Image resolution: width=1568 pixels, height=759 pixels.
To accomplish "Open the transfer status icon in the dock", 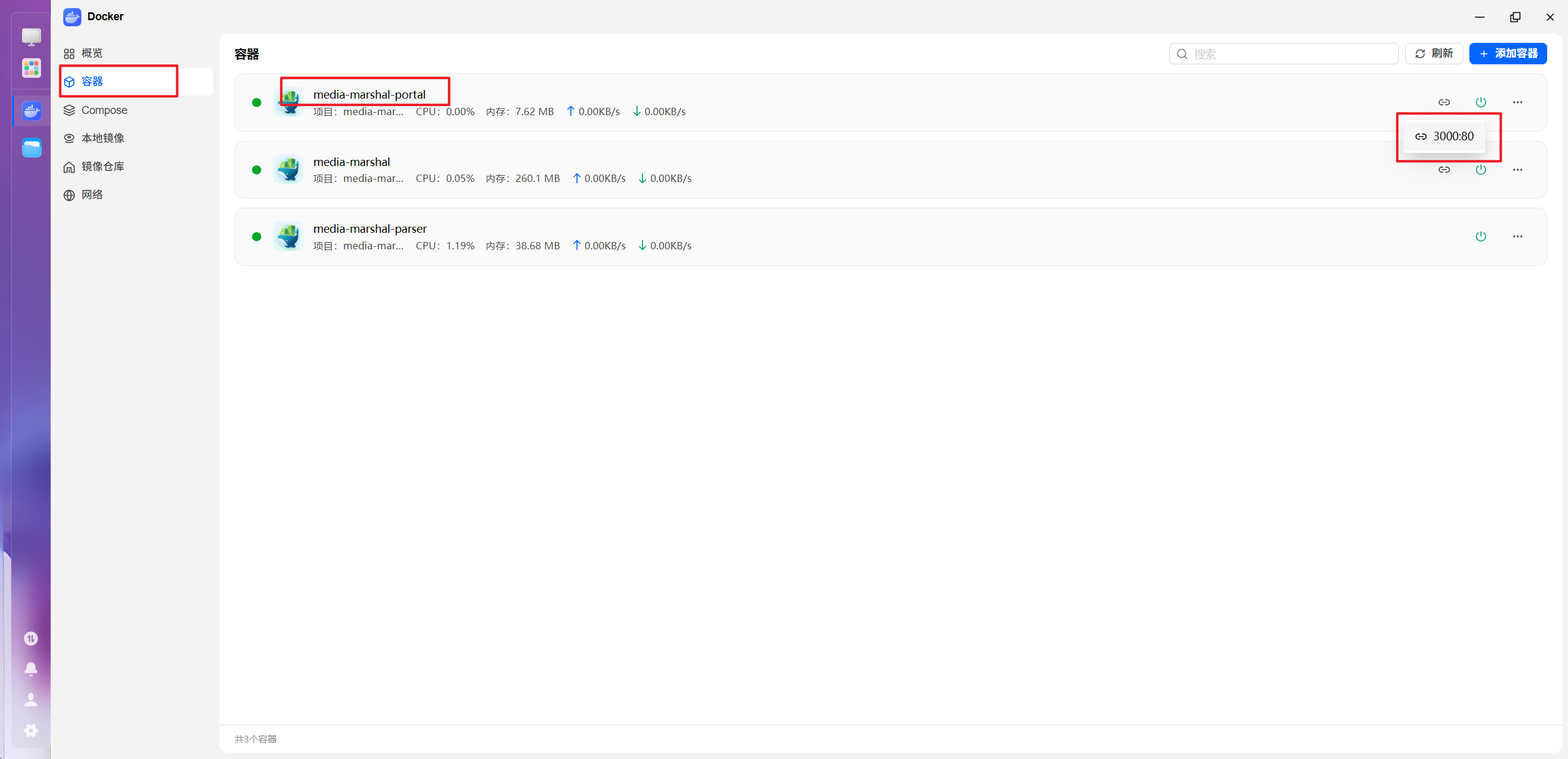I will click(31, 638).
